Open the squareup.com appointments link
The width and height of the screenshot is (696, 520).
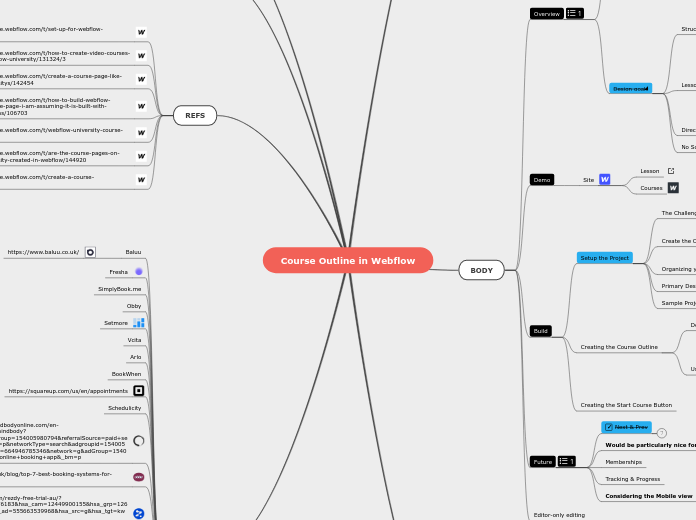pos(68,391)
